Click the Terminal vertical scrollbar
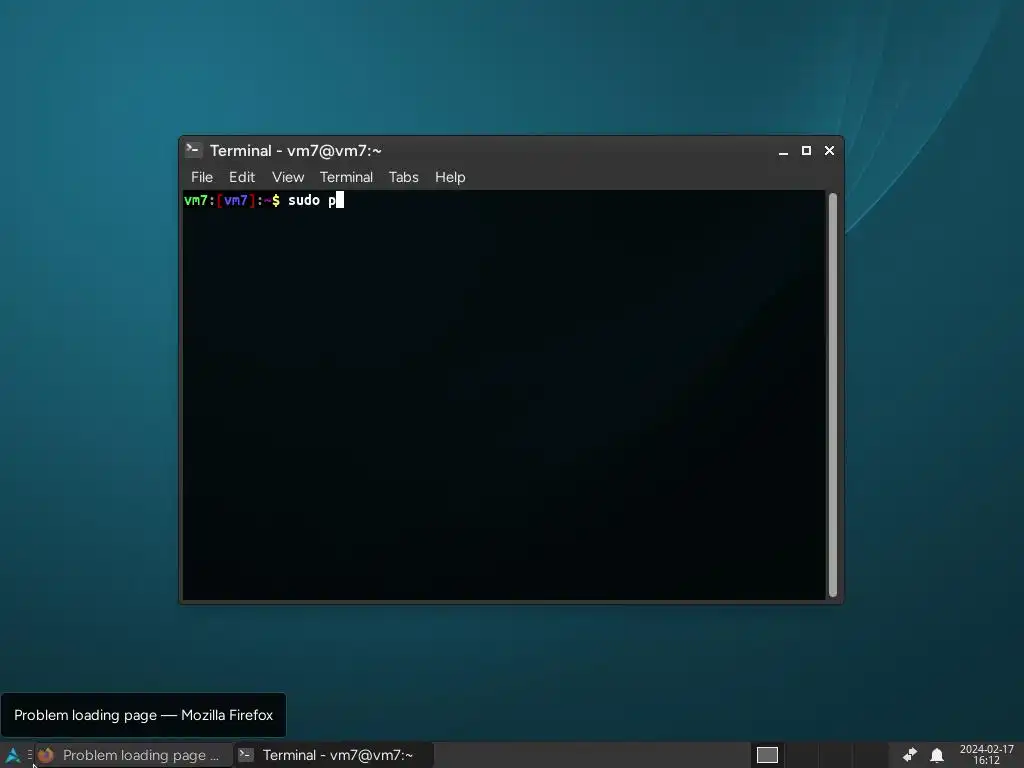Image resolution: width=1024 pixels, height=768 pixels. click(x=833, y=394)
